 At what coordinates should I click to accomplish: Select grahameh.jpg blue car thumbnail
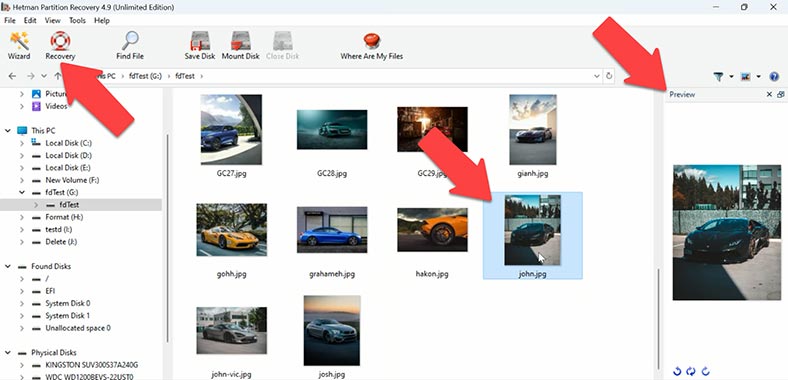tap(332, 230)
